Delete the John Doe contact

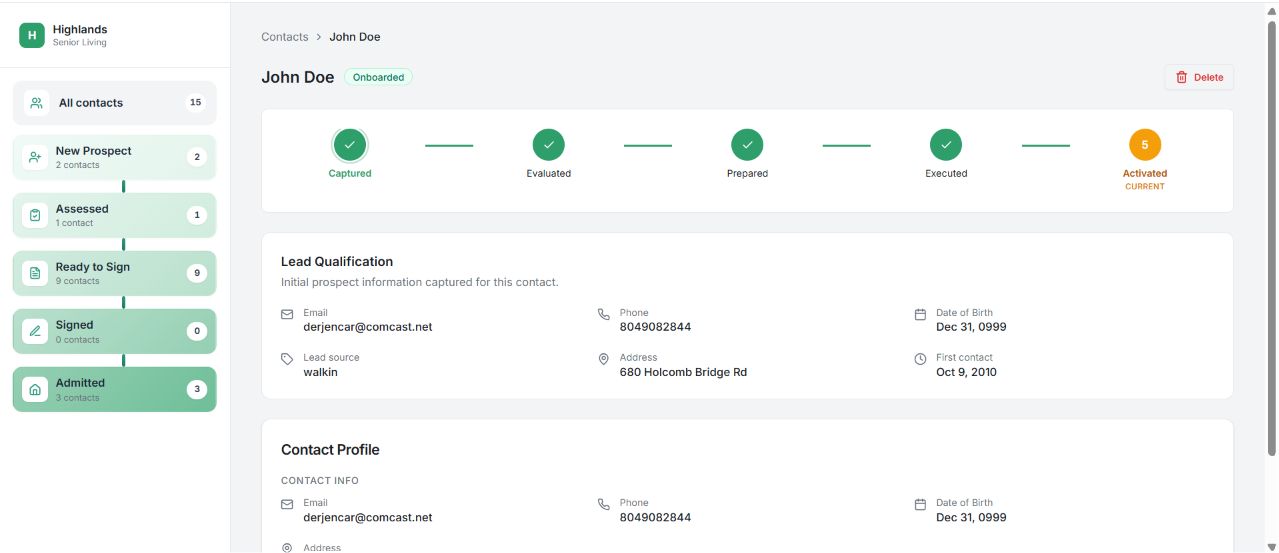pos(1199,77)
